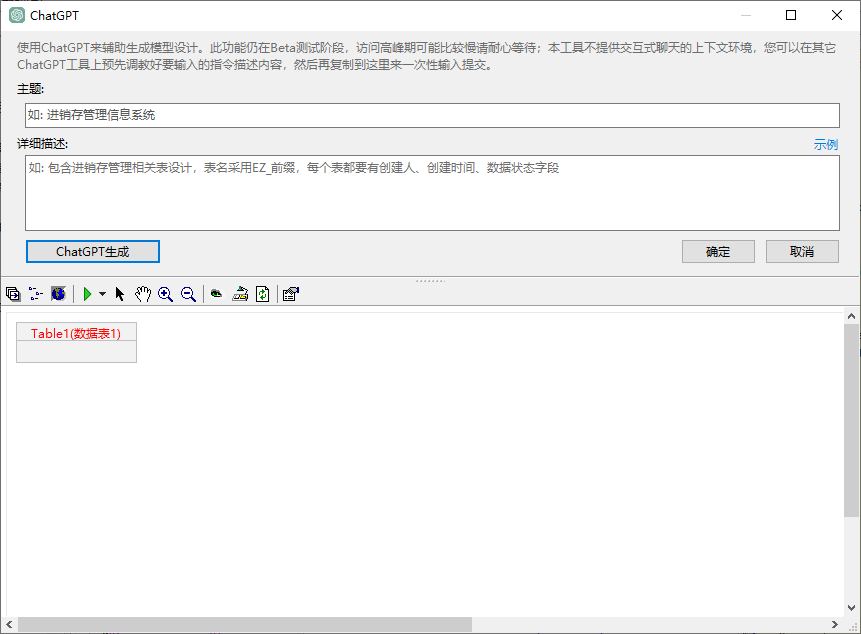Click the horizontal scrollbar thumb
This screenshot has height=634, width=861.
click(245, 624)
